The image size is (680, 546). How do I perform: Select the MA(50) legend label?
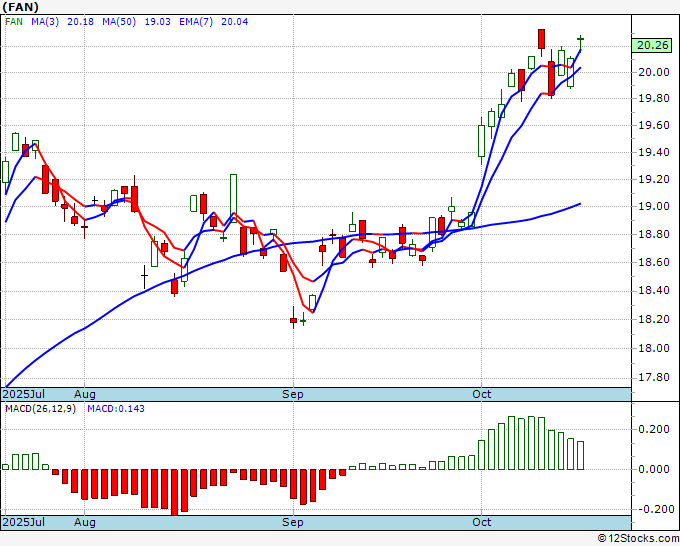[x=119, y=22]
